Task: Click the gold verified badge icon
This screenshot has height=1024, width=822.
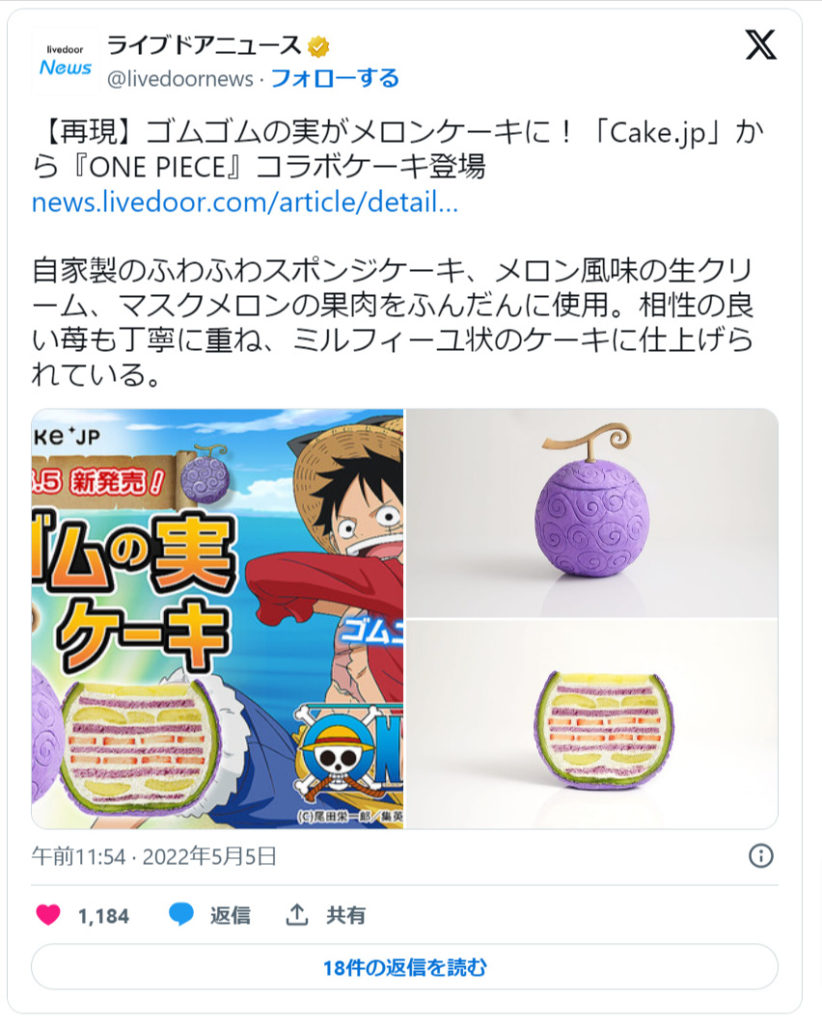Action: point(318,46)
